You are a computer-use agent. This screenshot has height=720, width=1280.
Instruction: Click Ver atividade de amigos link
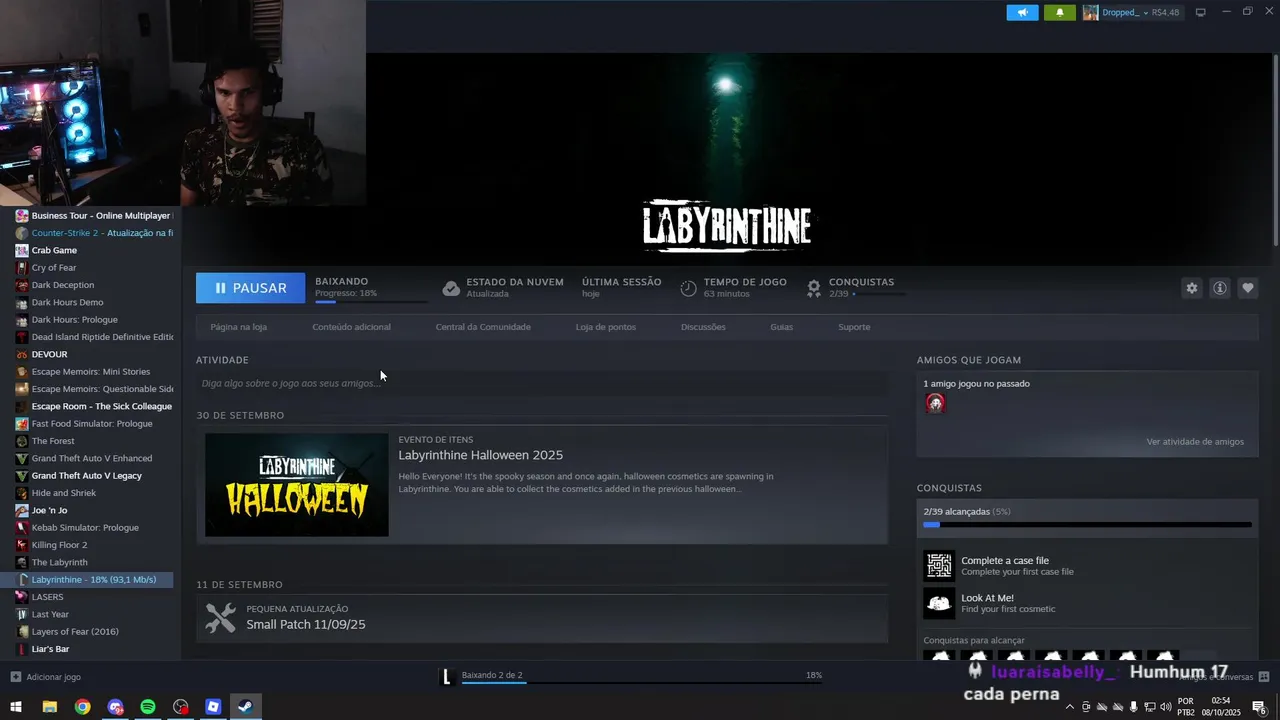click(x=1195, y=442)
